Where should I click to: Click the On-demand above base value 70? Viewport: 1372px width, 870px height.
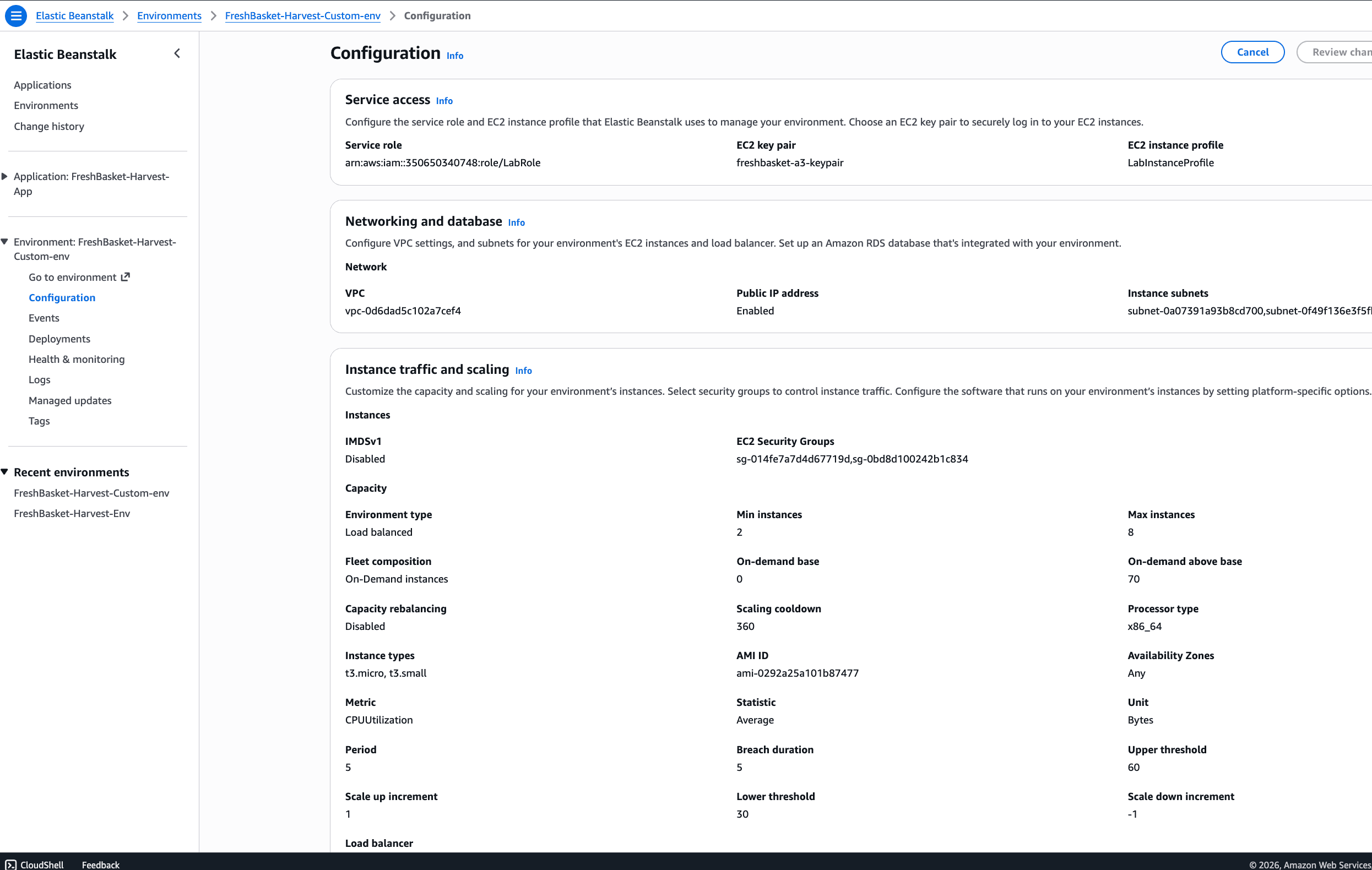pyautogui.click(x=1134, y=579)
